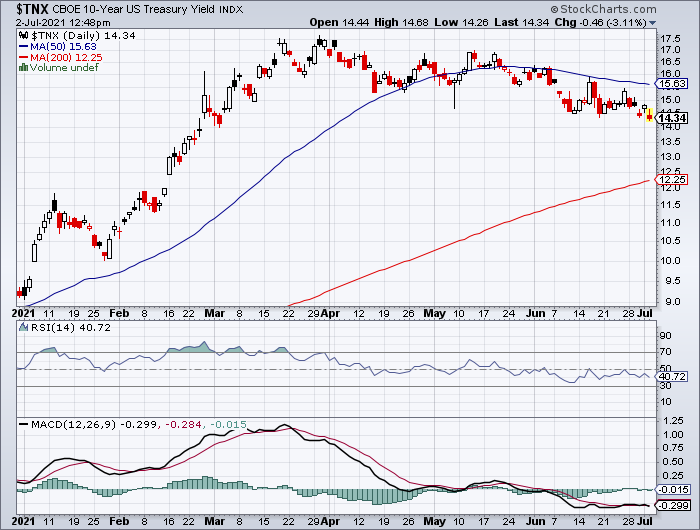Click the -0.284 MACD signal value
700x530 pixels.
click(183, 424)
